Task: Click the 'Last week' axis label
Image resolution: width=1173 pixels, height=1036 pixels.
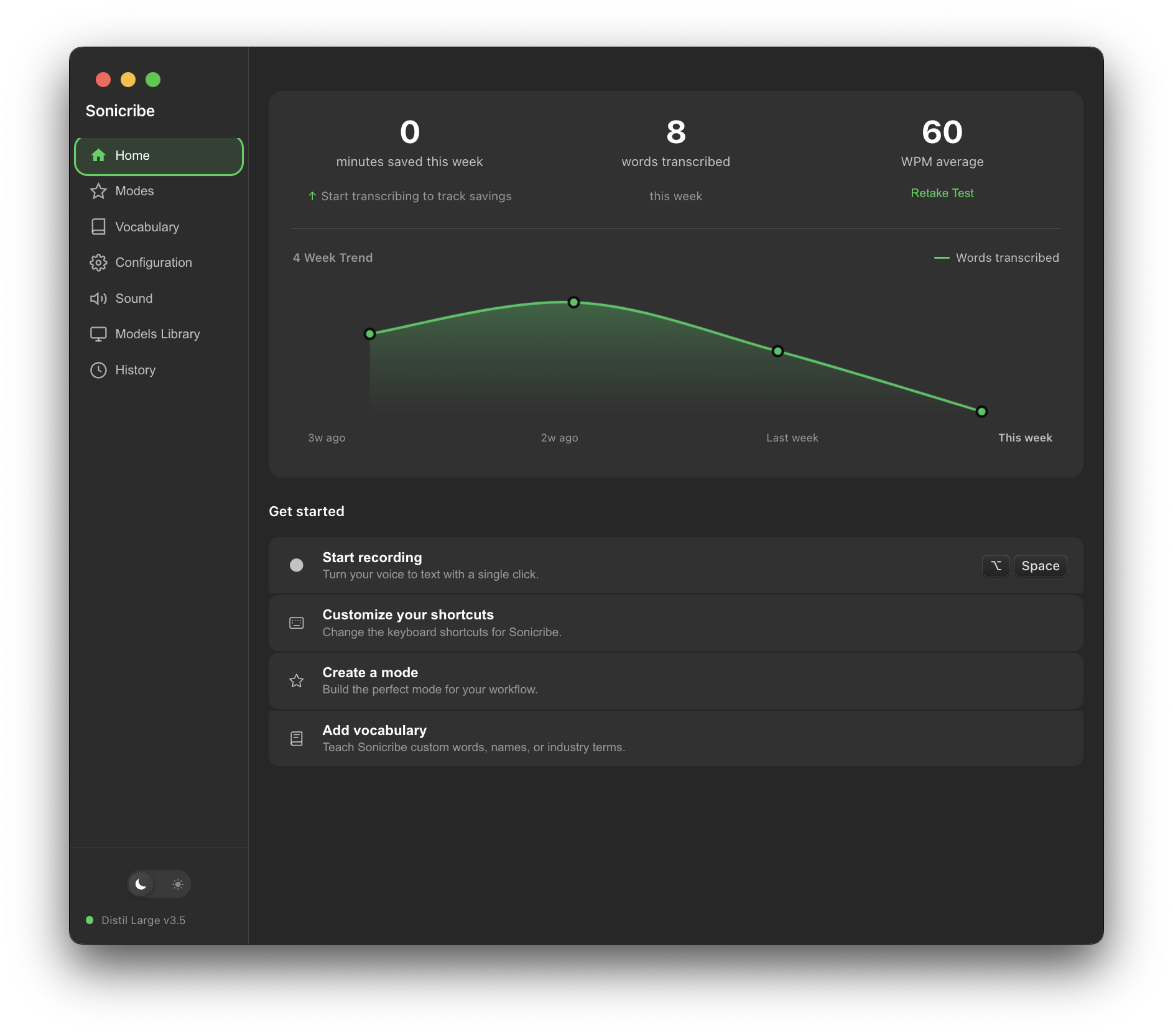Action: pos(792,438)
